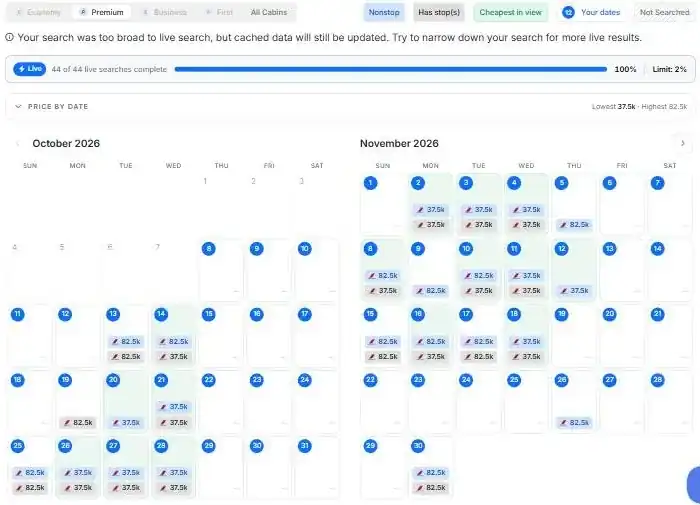Open the nonstop 37.5k fare on November 18

click(x=527, y=342)
